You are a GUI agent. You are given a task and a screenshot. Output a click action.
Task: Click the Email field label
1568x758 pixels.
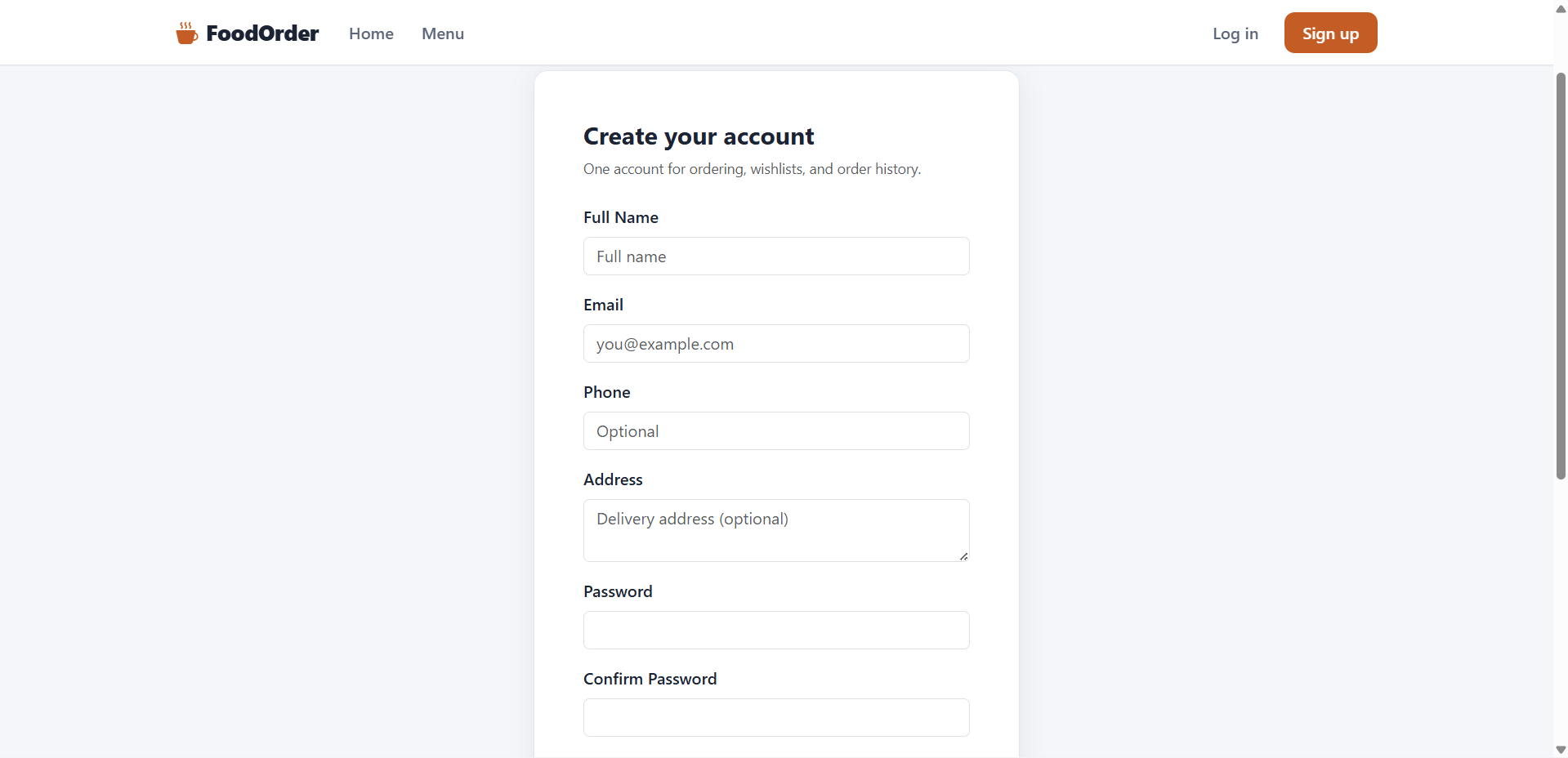coord(603,305)
